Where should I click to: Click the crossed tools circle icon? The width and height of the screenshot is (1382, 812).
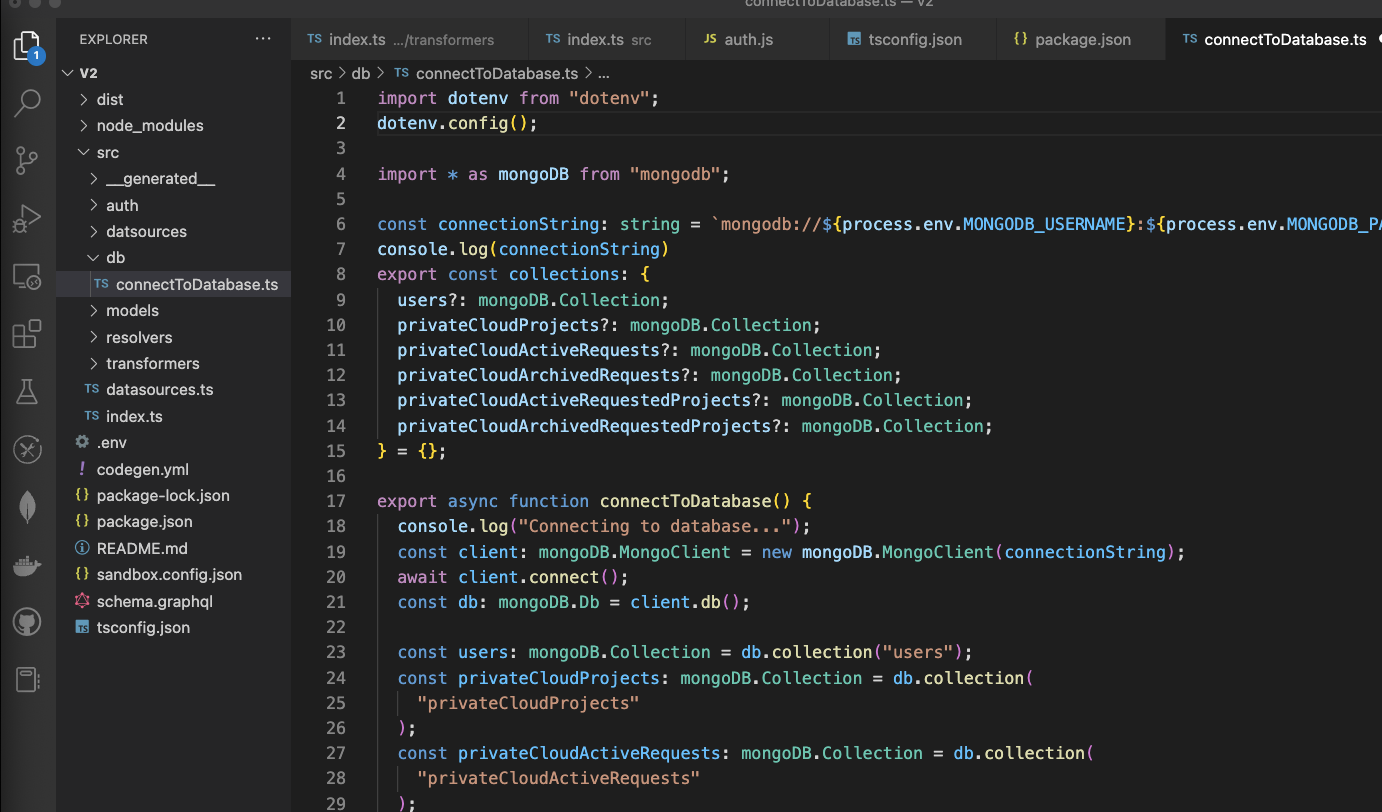click(x=27, y=450)
